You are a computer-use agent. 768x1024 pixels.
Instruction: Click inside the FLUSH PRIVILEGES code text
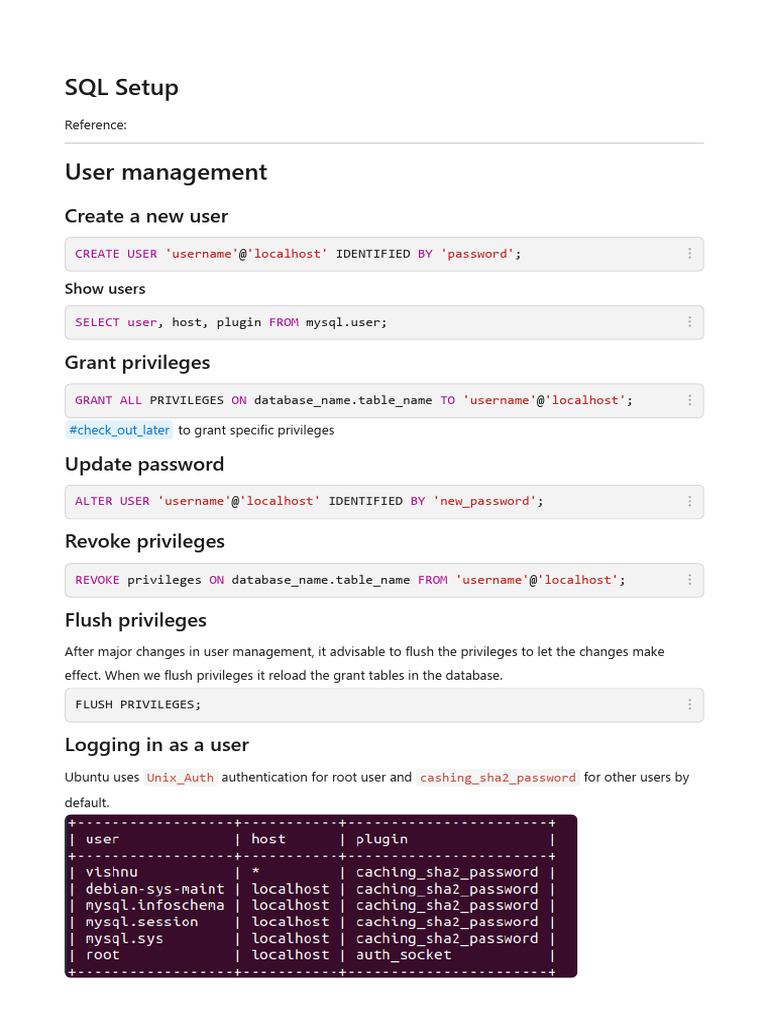coord(138,704)
